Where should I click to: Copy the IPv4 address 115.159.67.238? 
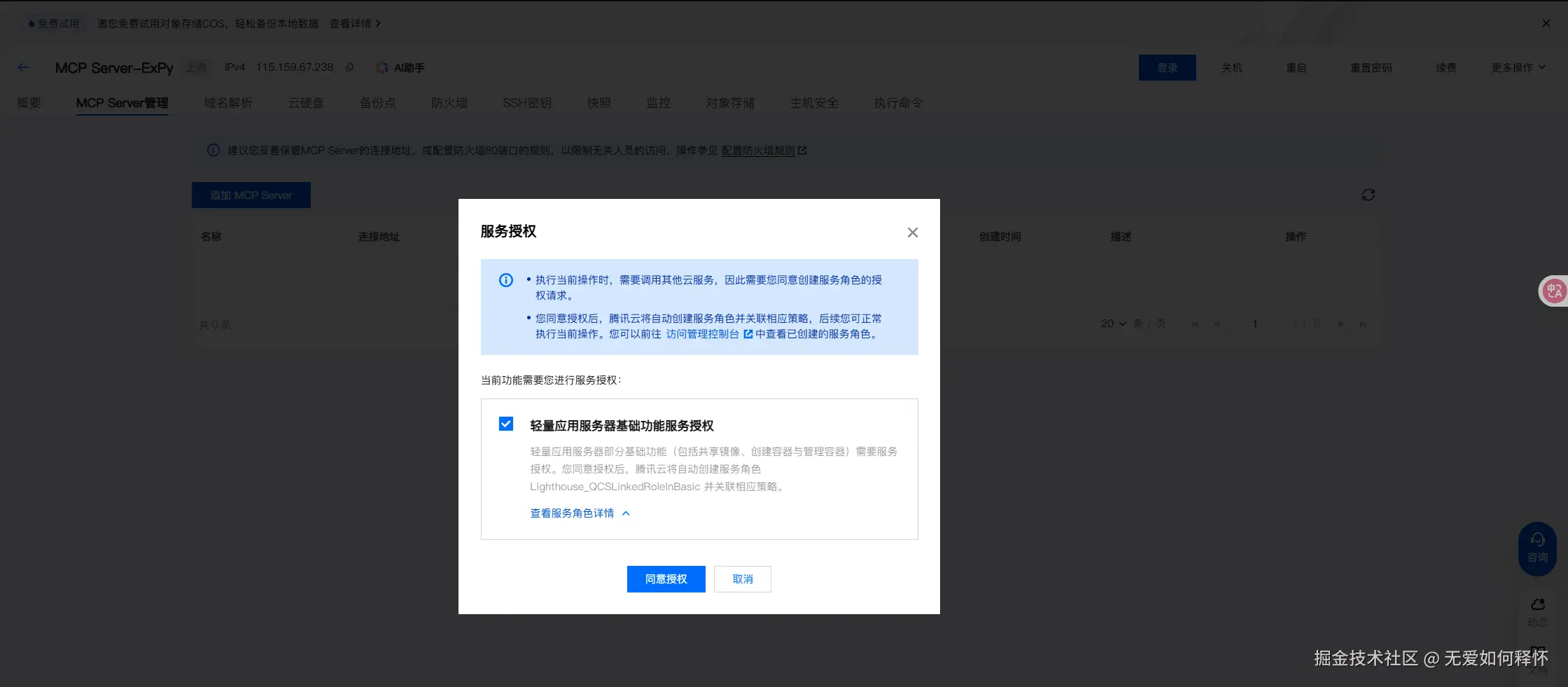(x=349, y=67)
